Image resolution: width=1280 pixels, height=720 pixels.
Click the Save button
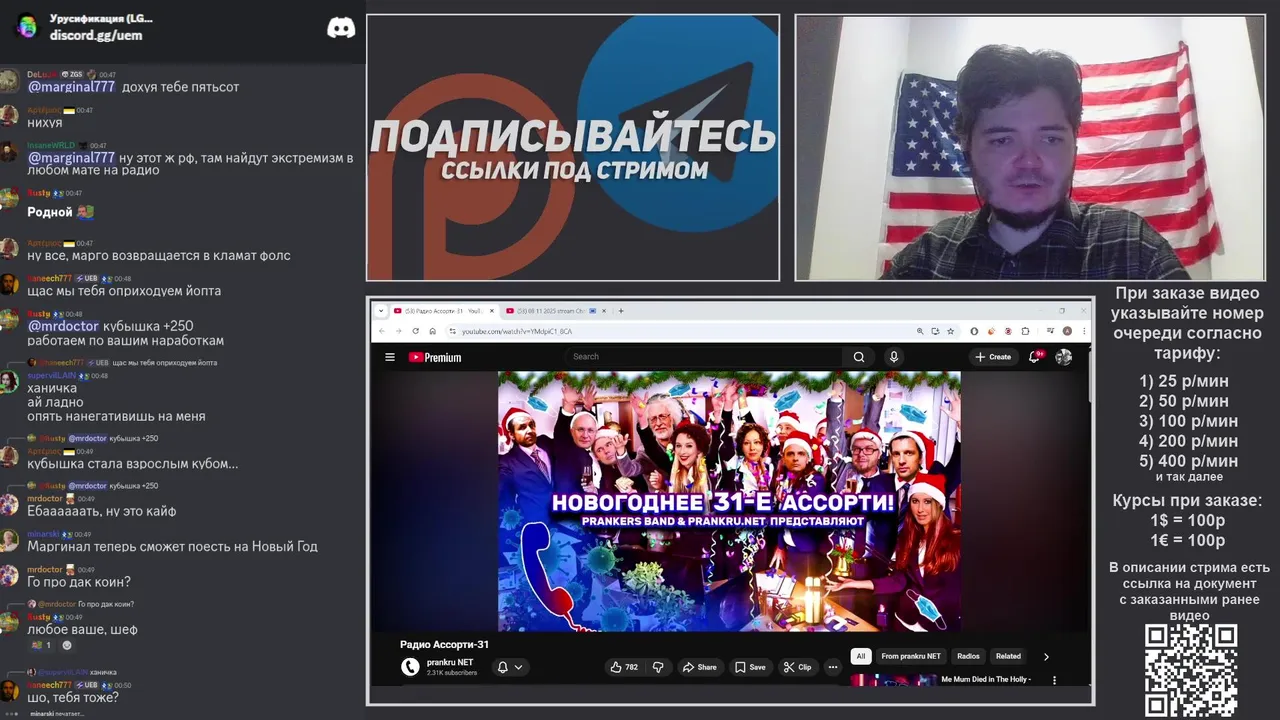click(750, 667)
